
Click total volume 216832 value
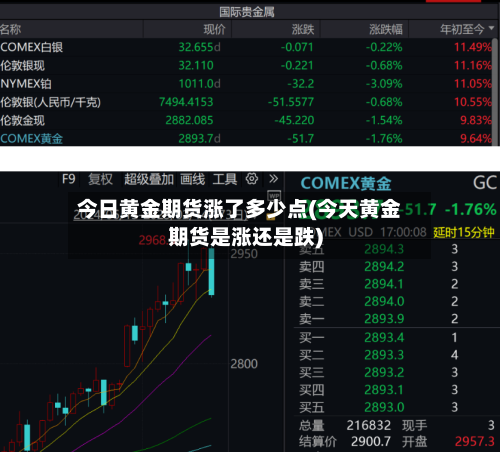(x=369, y=425)
